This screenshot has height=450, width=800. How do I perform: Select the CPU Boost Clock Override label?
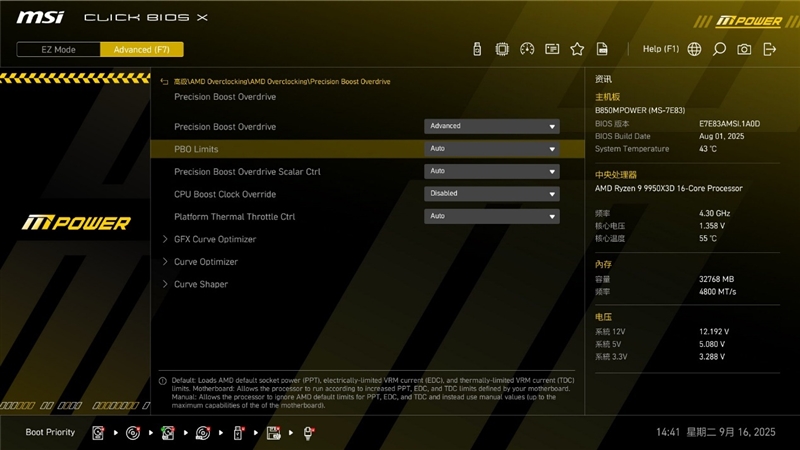(x=224, y=194)
